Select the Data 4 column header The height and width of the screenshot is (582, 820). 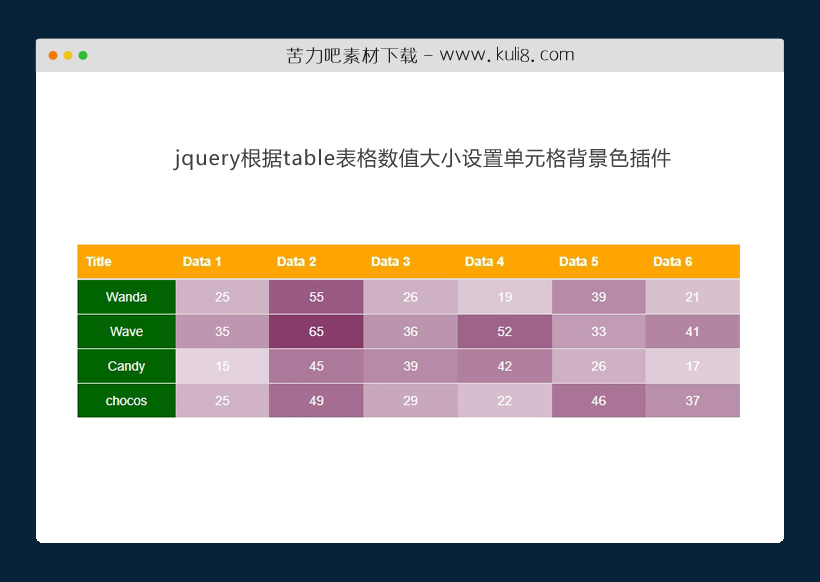[x=484, y=261]
